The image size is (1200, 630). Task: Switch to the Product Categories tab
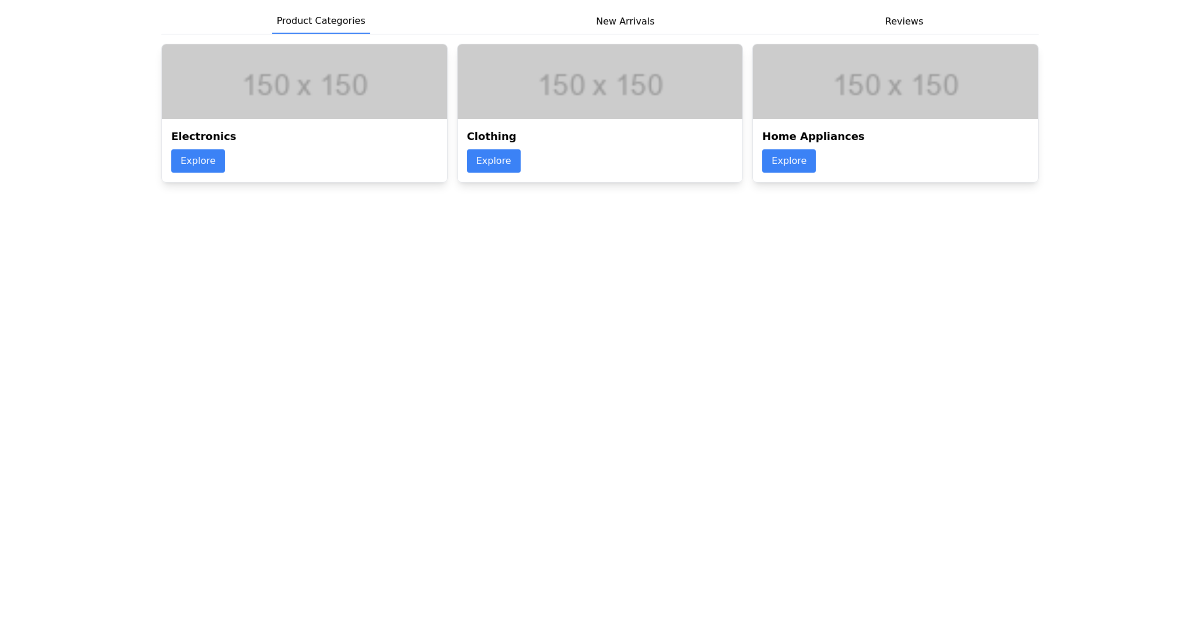point(320,20)
